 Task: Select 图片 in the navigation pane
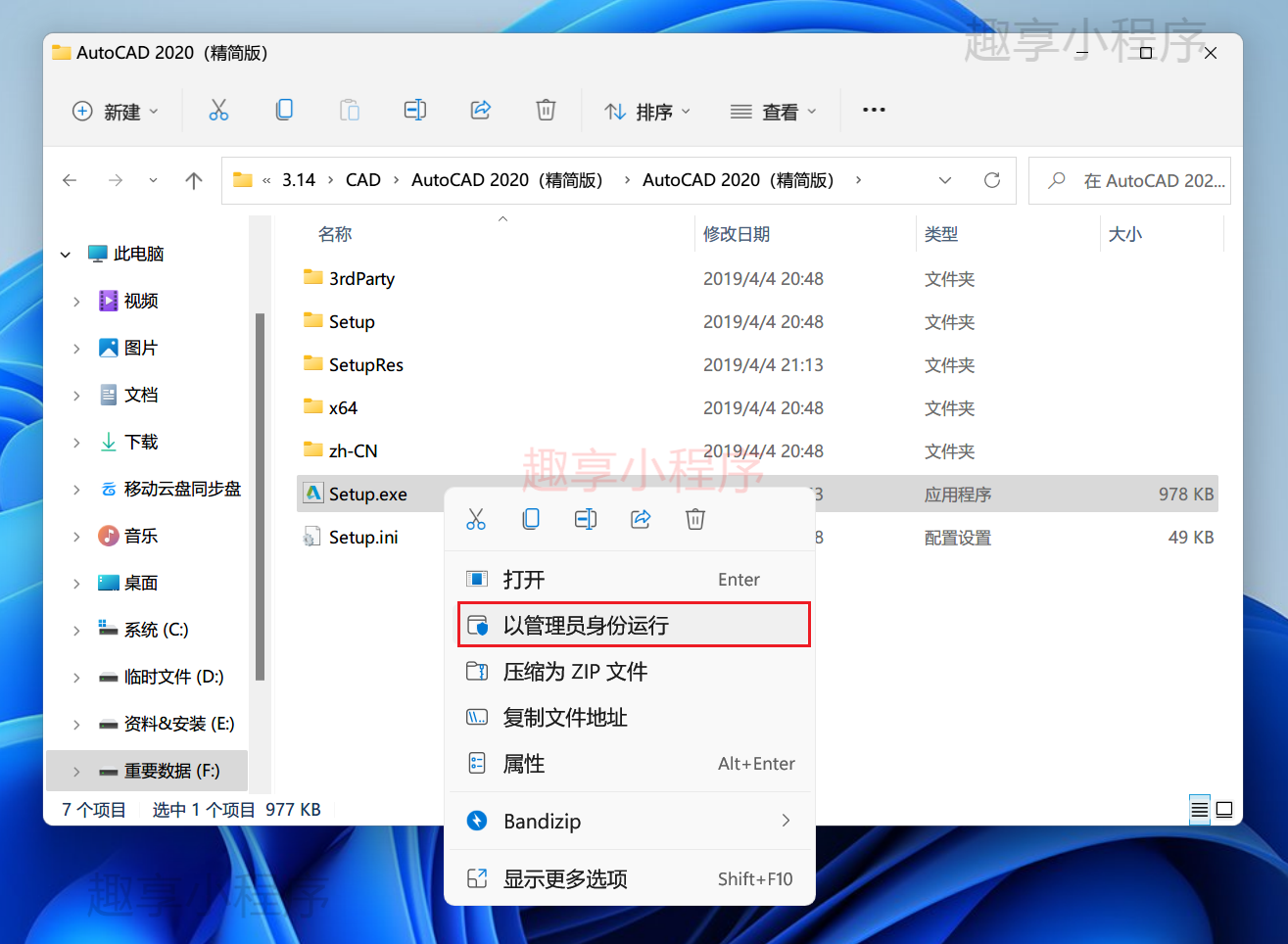tap(141, 348)
